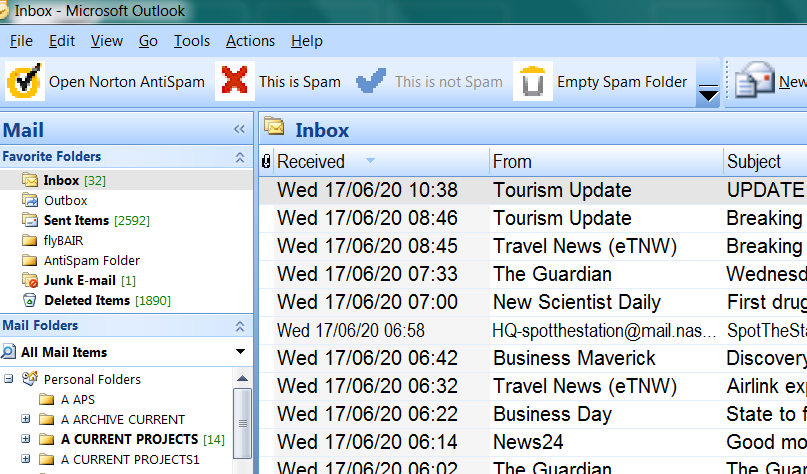Screen dimensions: 807x474
Task: Open the Travel News (eTNW) email from 06:32
Action: (533, 386)
